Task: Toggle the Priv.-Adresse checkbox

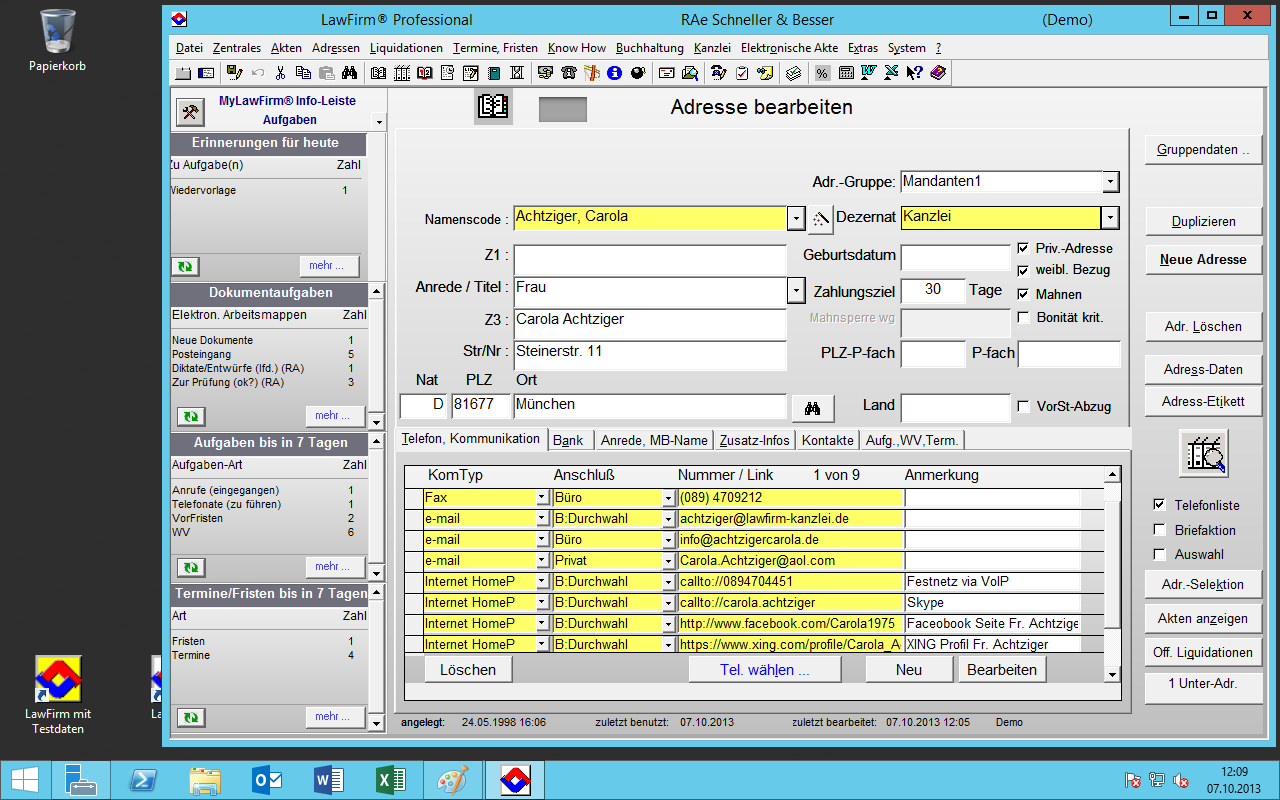Action: [x=1023, y=248]
